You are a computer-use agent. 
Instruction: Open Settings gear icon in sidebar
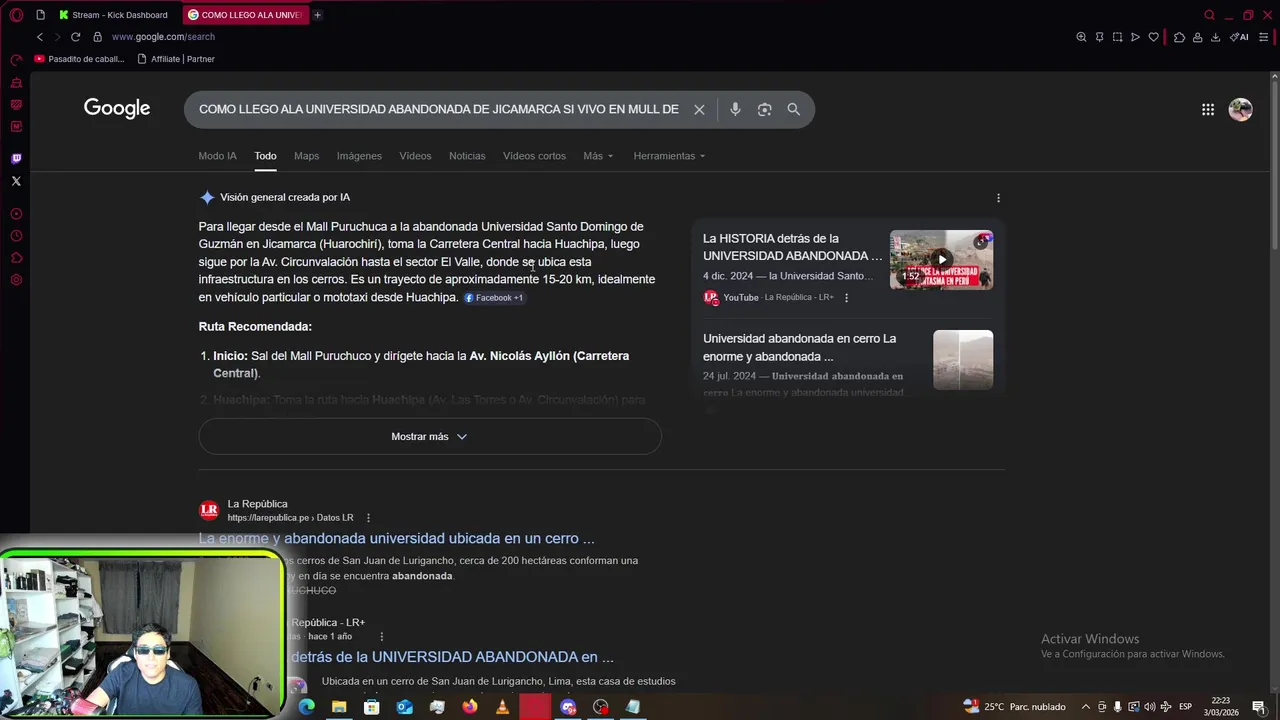pos(16,280)
